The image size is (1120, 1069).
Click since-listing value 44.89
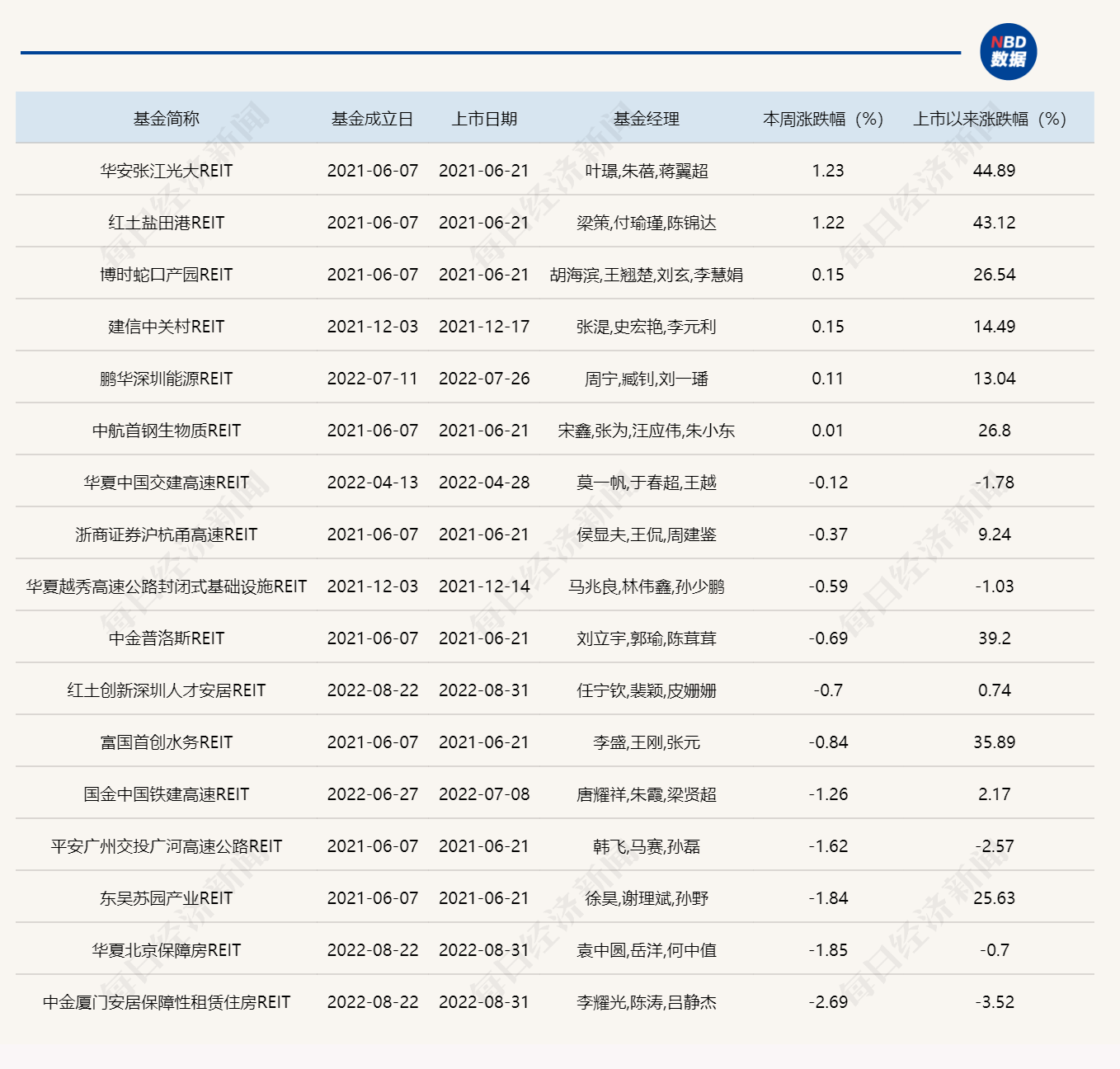click(x=994, y=171)
